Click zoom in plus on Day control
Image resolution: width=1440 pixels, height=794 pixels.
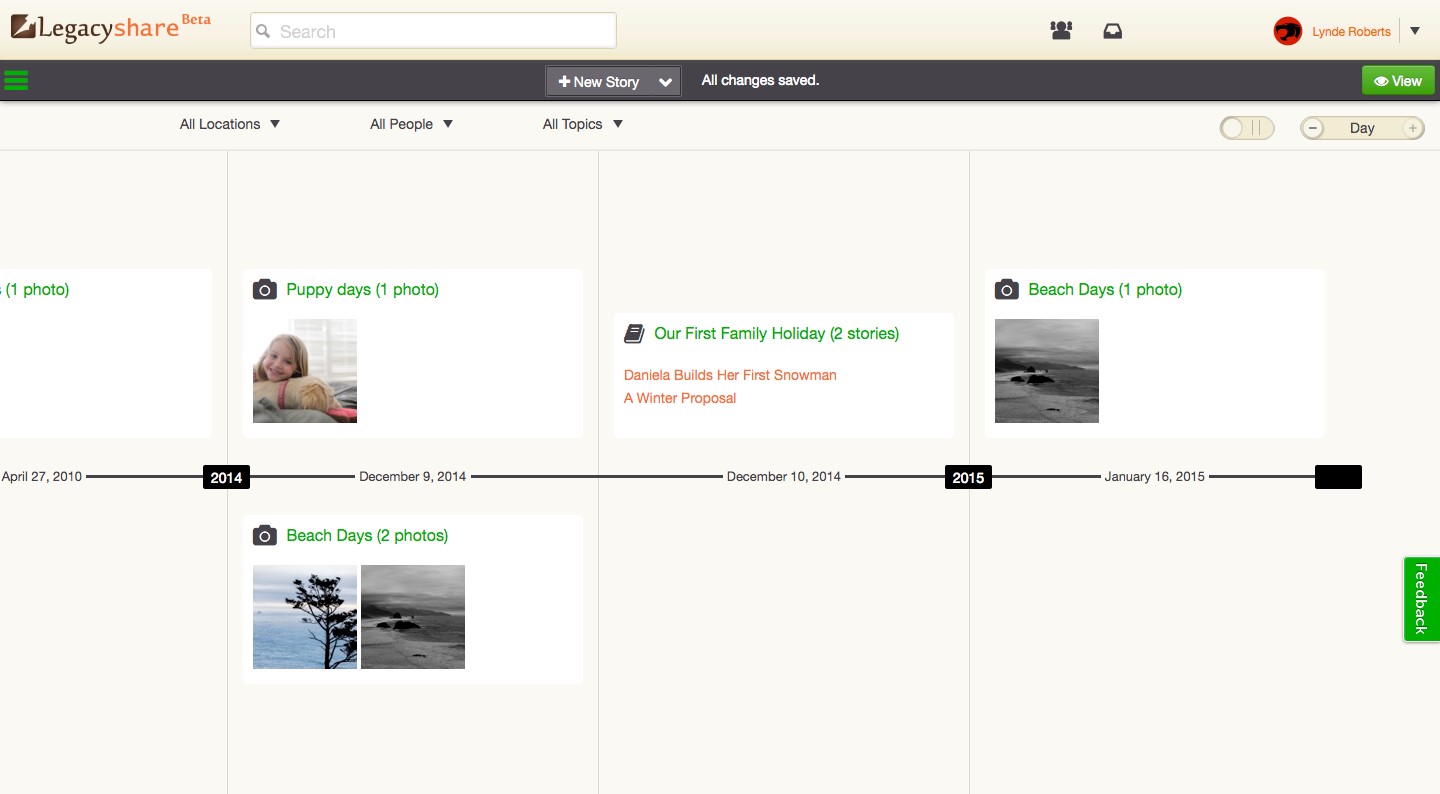coord(1412,128)
